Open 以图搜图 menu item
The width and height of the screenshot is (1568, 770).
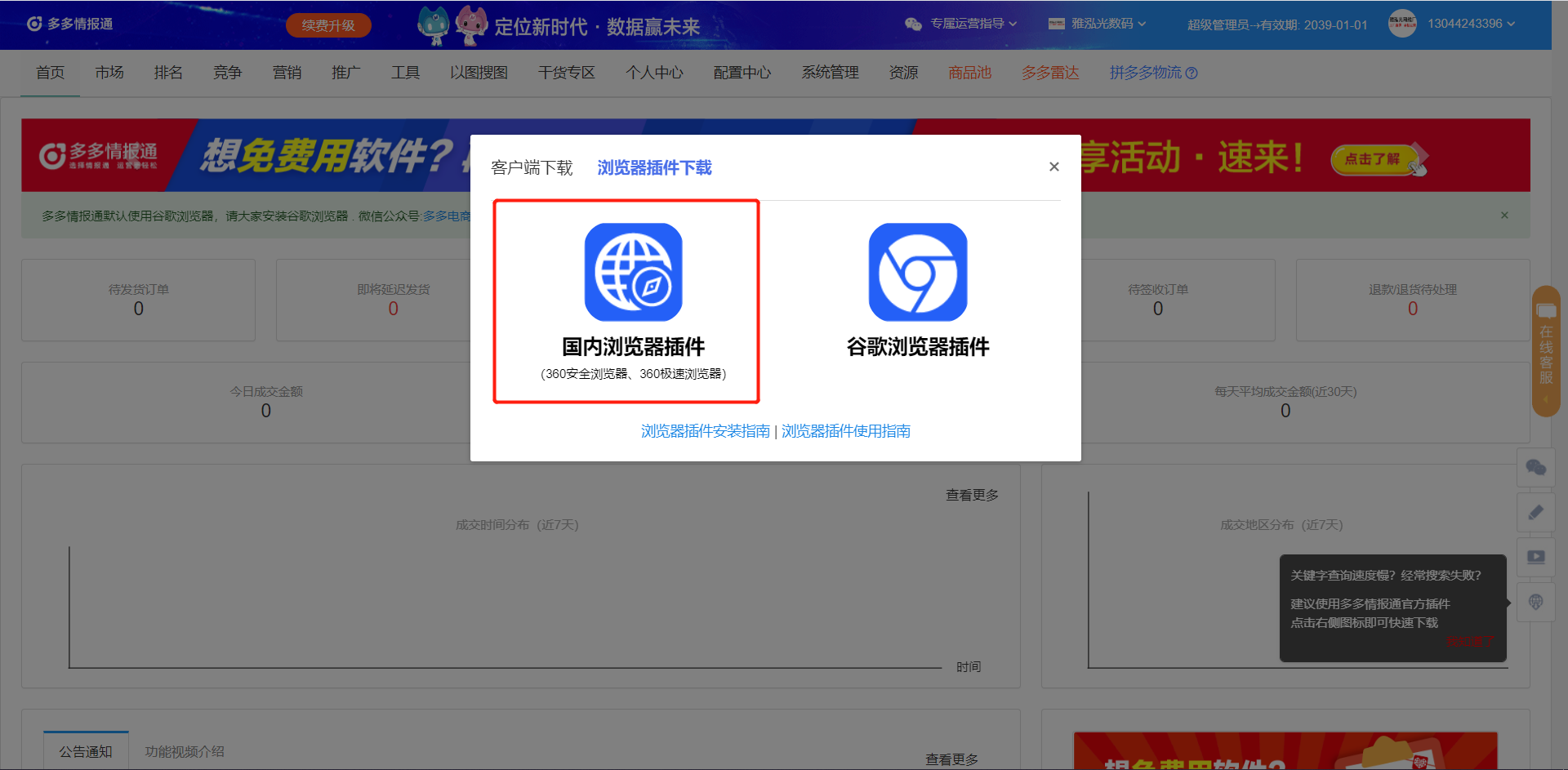pos(479,73)
